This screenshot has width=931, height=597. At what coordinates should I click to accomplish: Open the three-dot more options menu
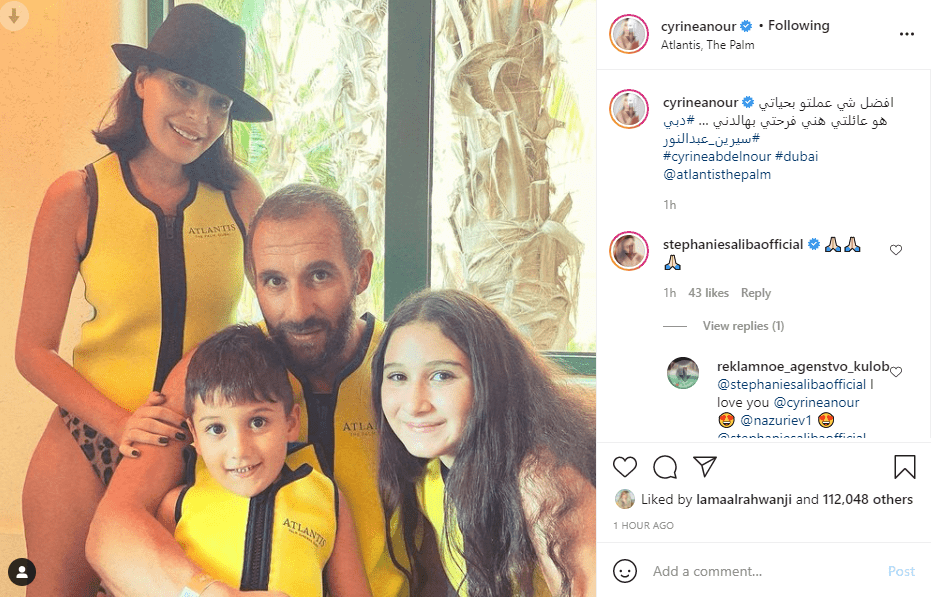click(x=907, y=34)
